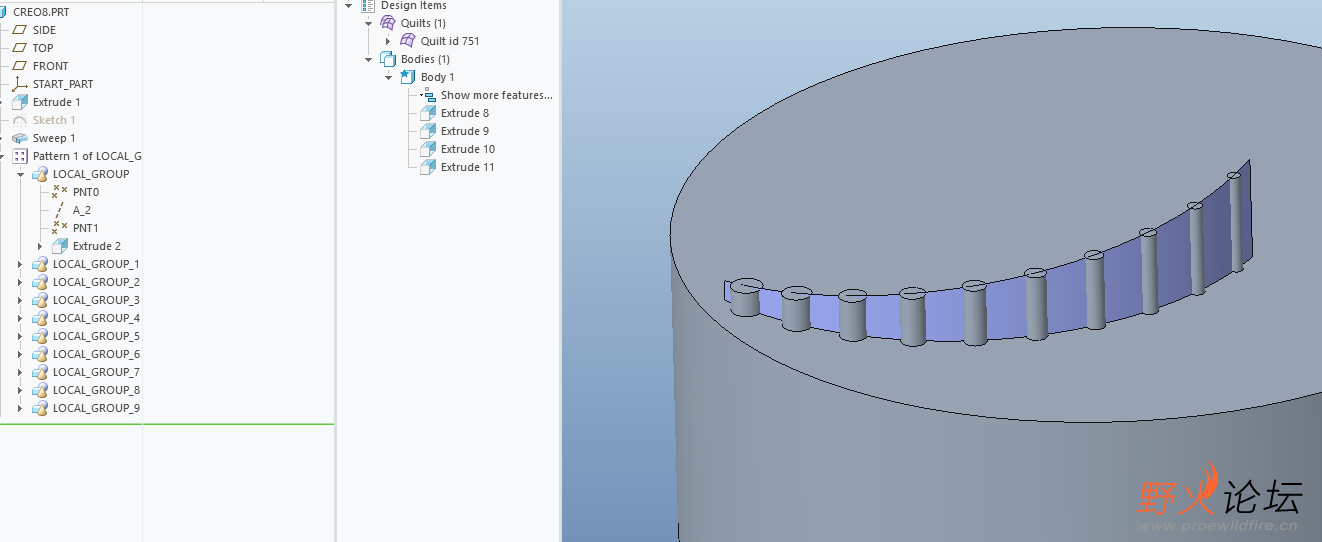The image size is (1322, 542).
Task: Select LOCAL_GROUP_6 in model tree
Action: pos(96,354)
